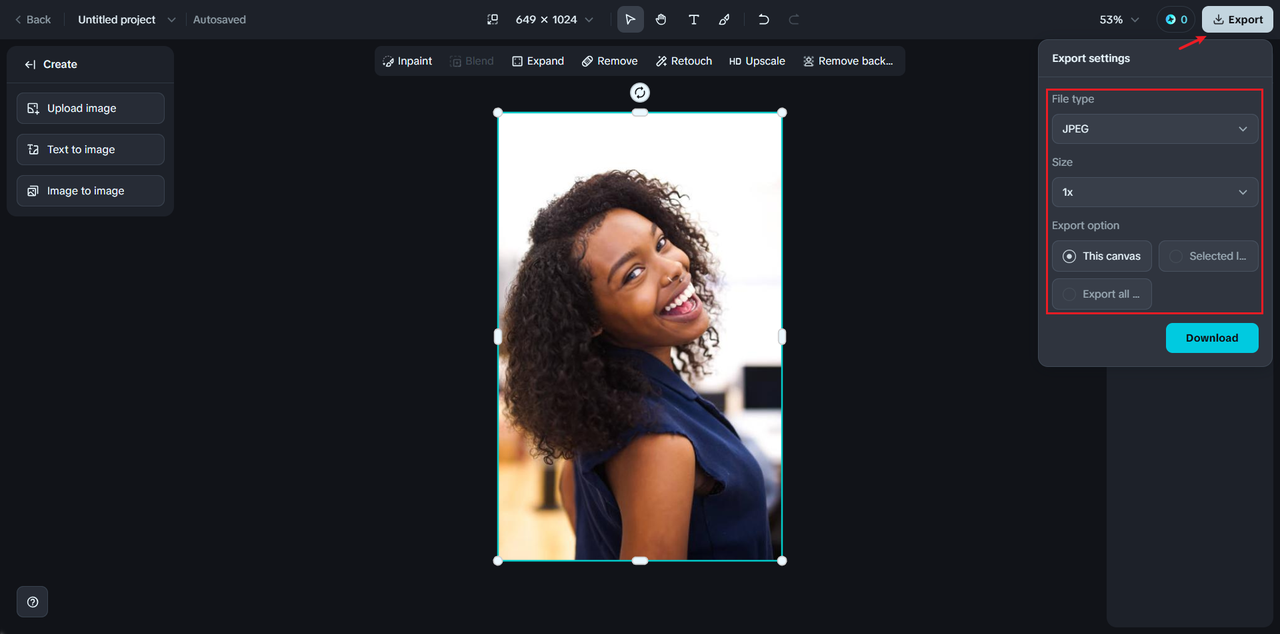The height and width of the screenshot is (634, 1280).
Task: Open the Inpaint tool
Action: tap(407, 61)
